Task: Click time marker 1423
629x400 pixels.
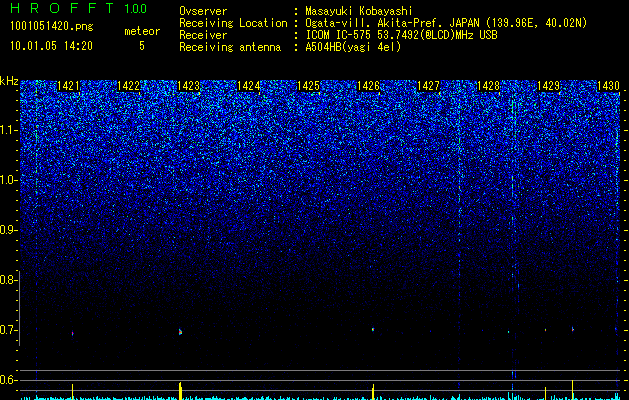Action: pos(189,86)
